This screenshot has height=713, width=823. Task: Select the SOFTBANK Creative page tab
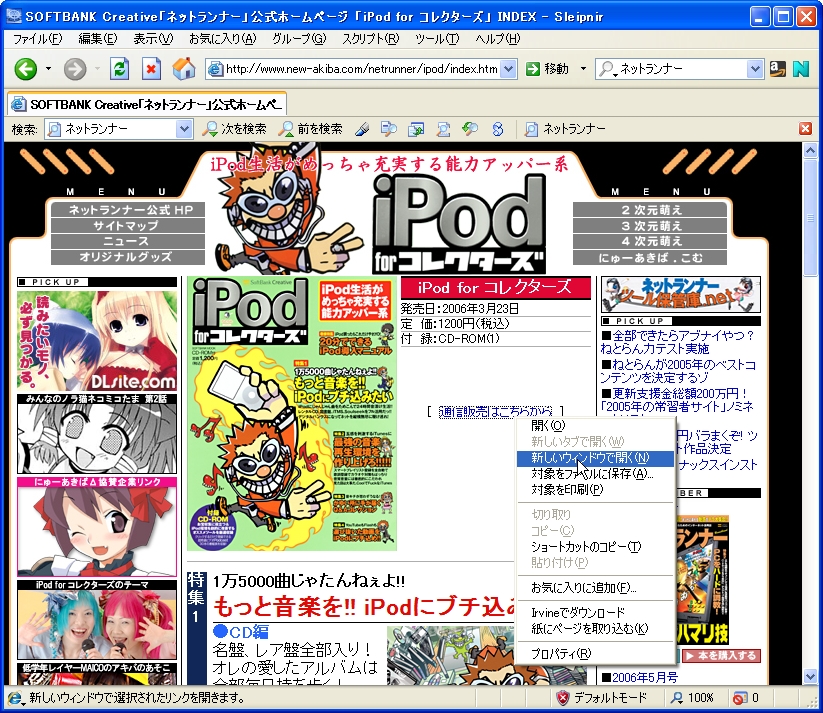[x=147, y=104]
